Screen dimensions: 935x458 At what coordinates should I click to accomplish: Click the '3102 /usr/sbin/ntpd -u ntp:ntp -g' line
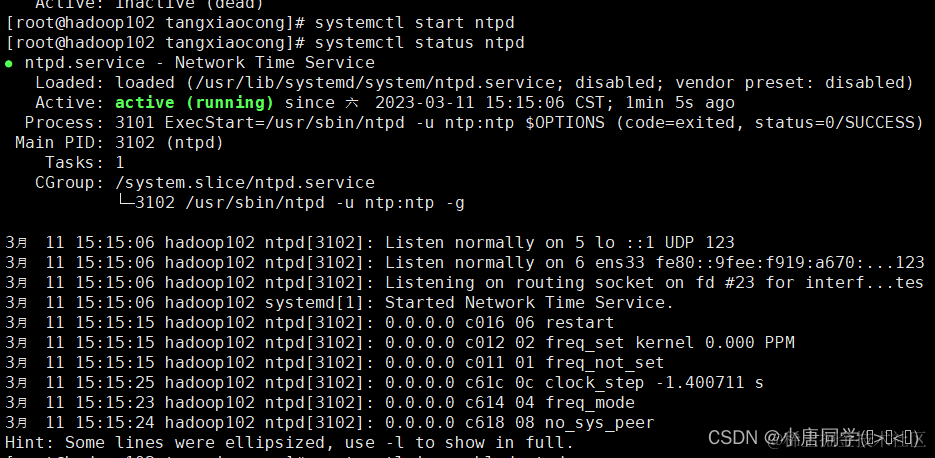(290, 203)
